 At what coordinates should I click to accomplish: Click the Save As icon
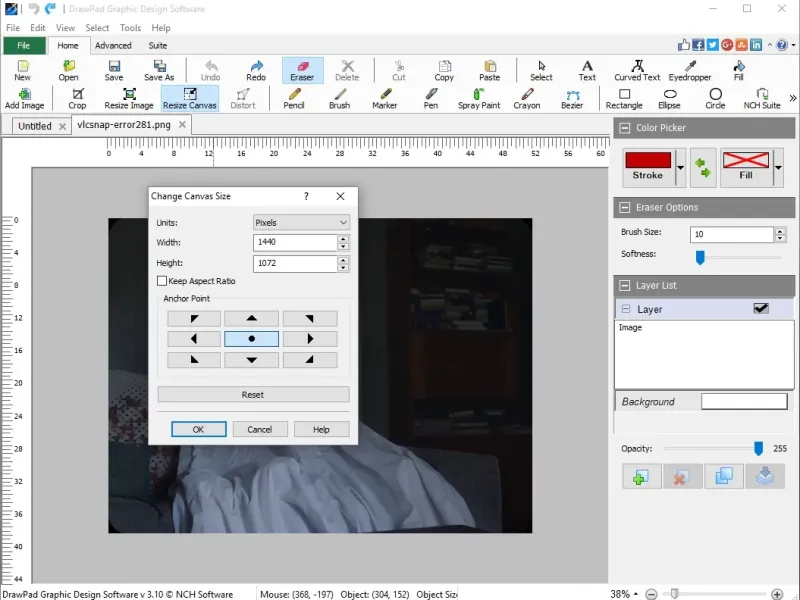point(159,70)
